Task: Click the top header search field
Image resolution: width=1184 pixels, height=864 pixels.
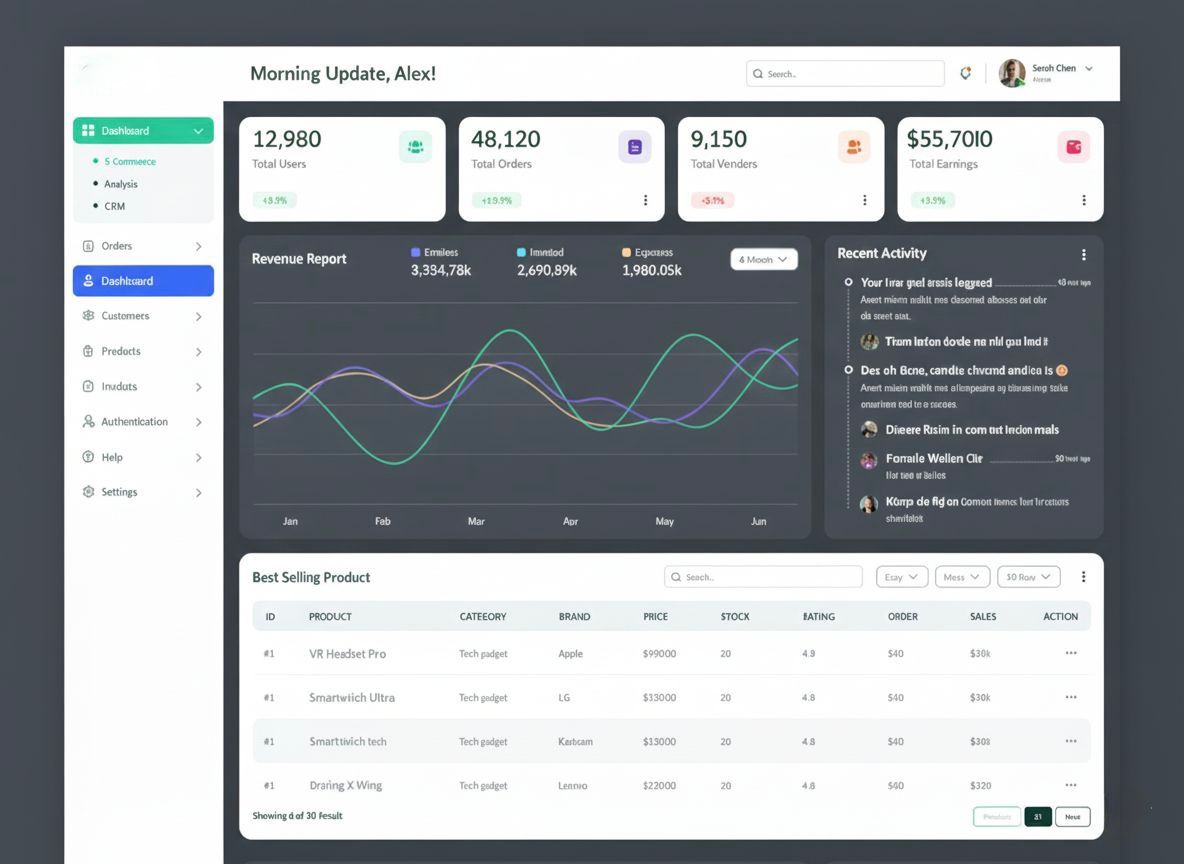Action: 845,74
